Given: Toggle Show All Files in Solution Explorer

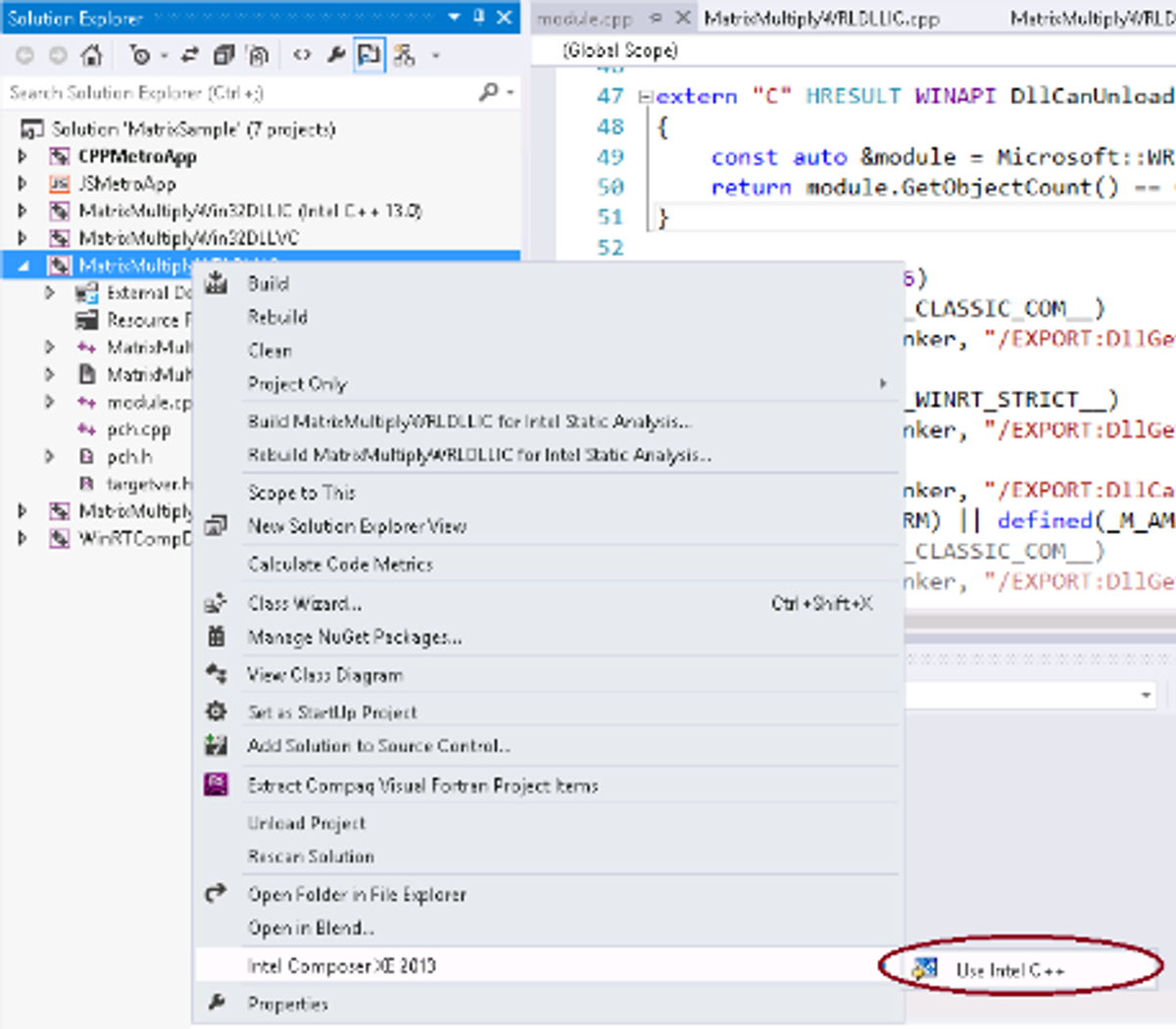Looking at the screenshot, I should 259,56.
